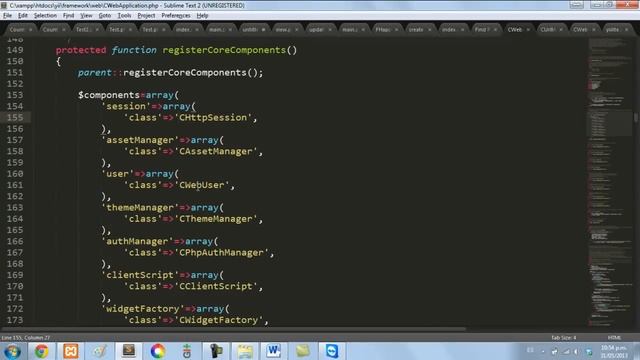Open Google Chrome from the taskbar
Image resolution: width=640 pixels, height=360 pixels.
click(41, 351)
